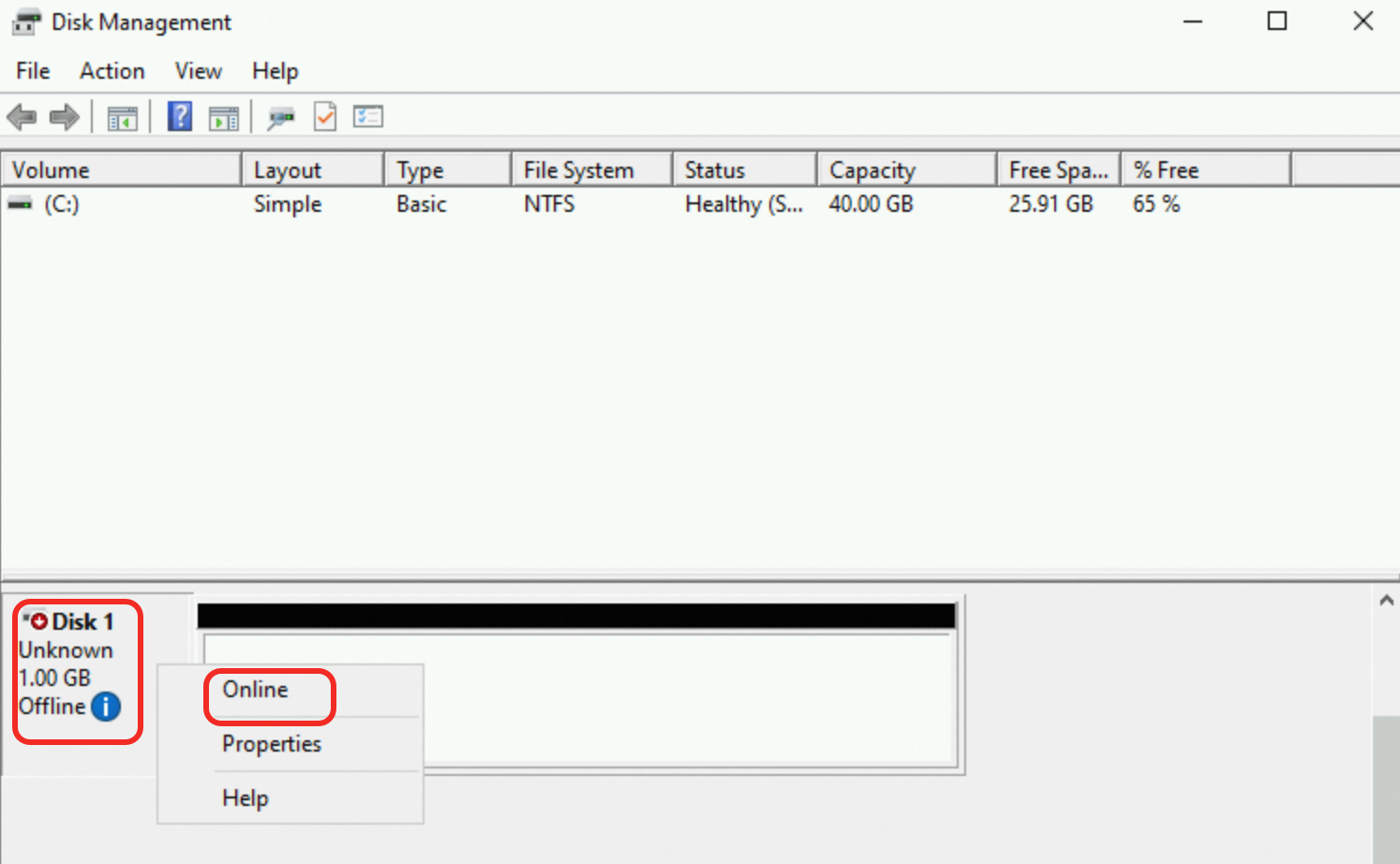Close the Disk Management window
Screen dimensions: 1400x864
[1363, 22]
